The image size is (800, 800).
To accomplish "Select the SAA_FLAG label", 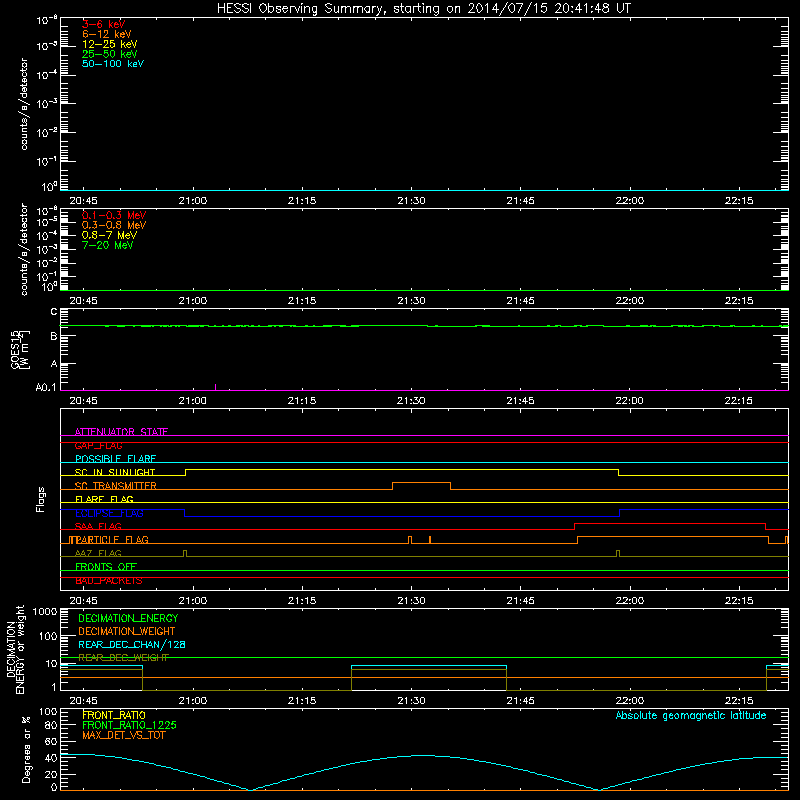I will coord(98,526).
